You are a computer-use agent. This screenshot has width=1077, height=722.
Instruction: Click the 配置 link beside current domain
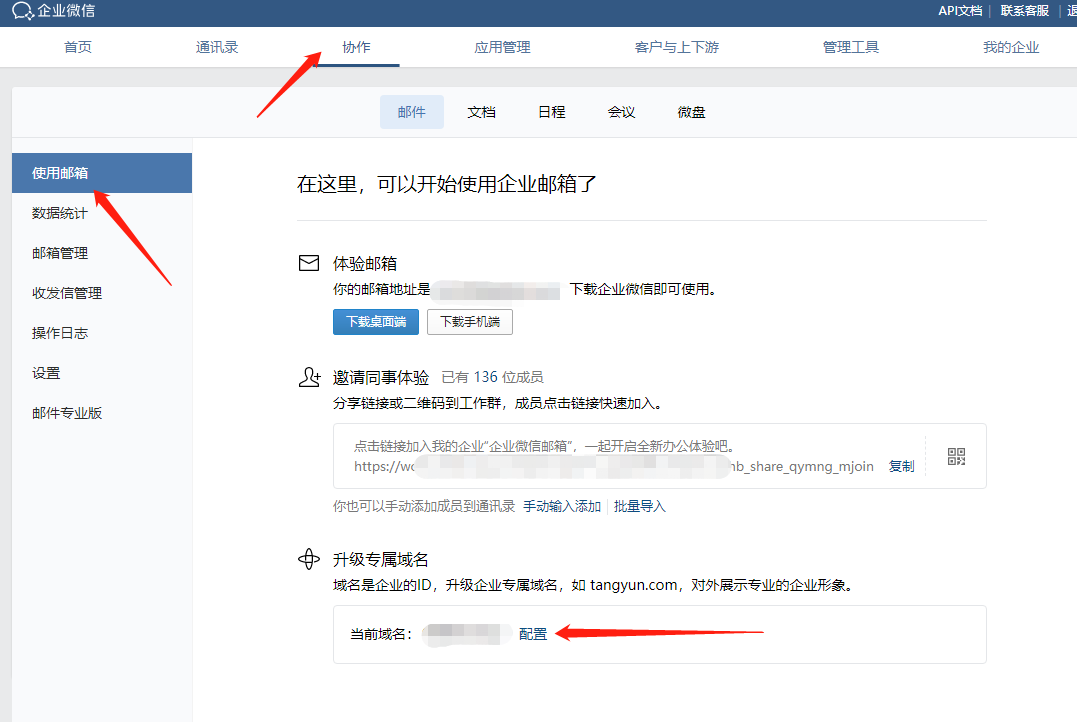(x=533, y=634)
